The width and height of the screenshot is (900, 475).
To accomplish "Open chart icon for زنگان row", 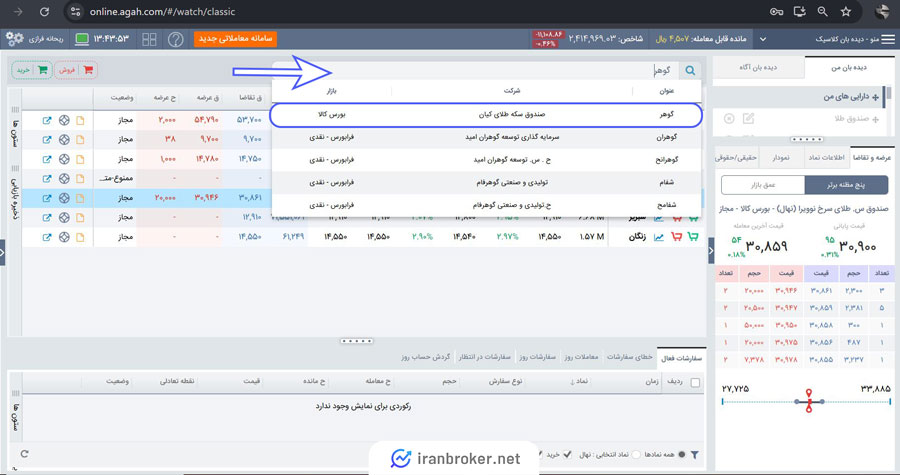I will point(658,236).
